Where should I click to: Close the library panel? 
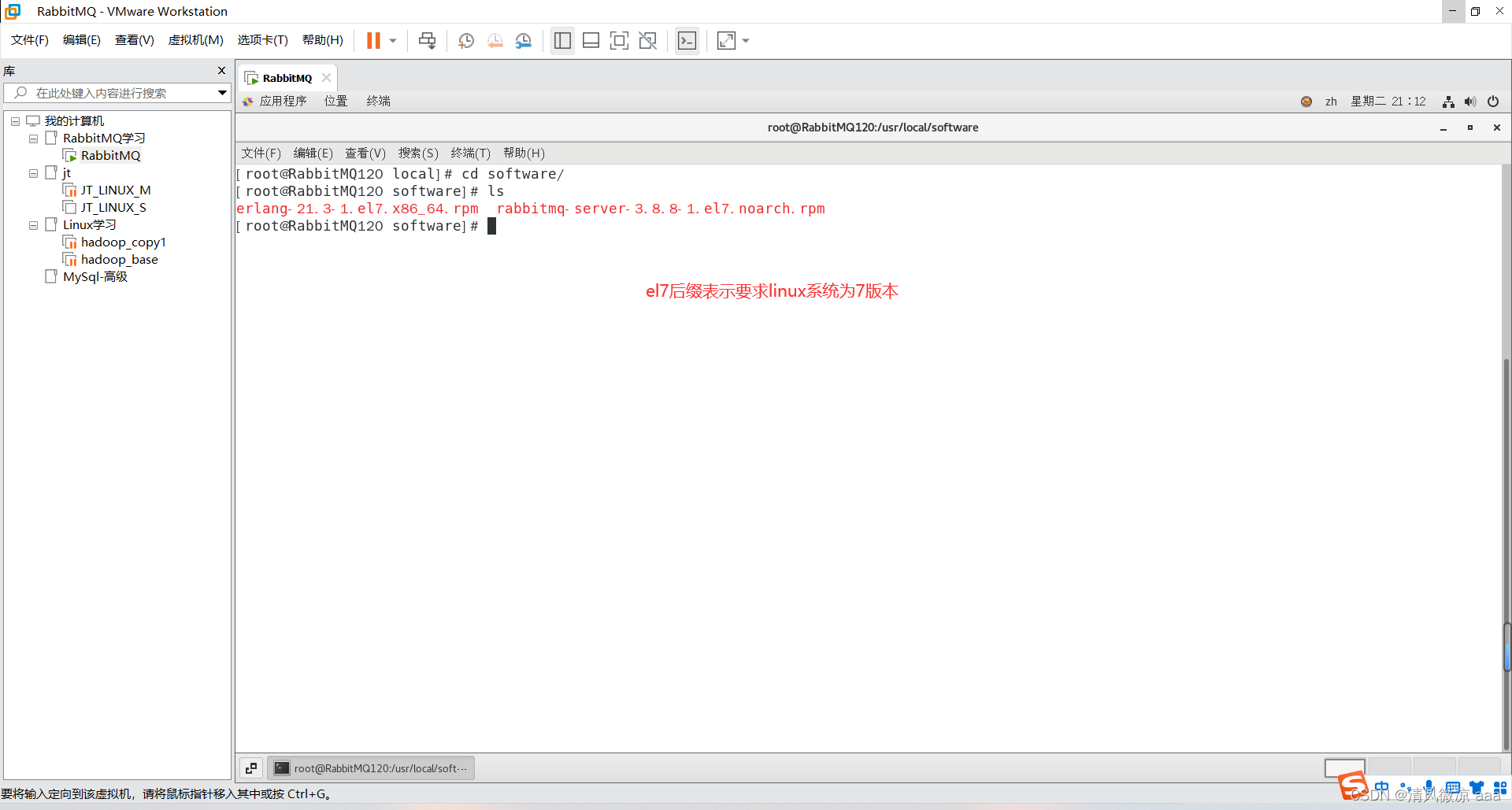221,71
